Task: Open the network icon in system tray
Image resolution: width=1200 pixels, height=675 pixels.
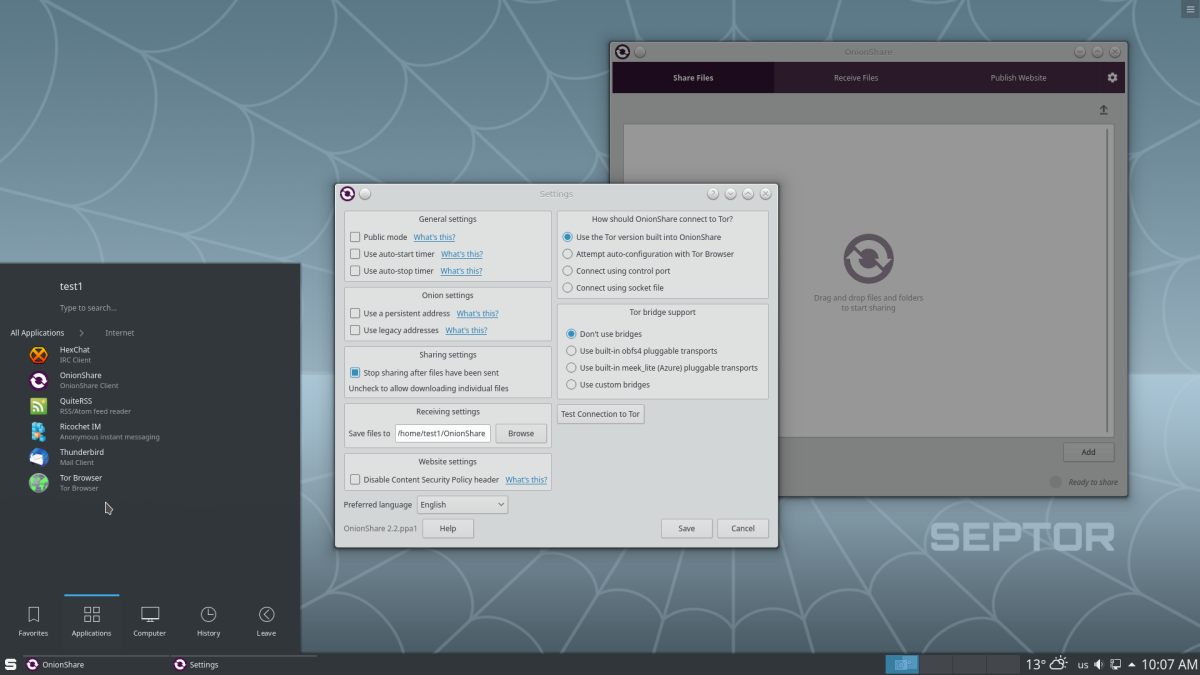Action: (x=1115, y=664)
